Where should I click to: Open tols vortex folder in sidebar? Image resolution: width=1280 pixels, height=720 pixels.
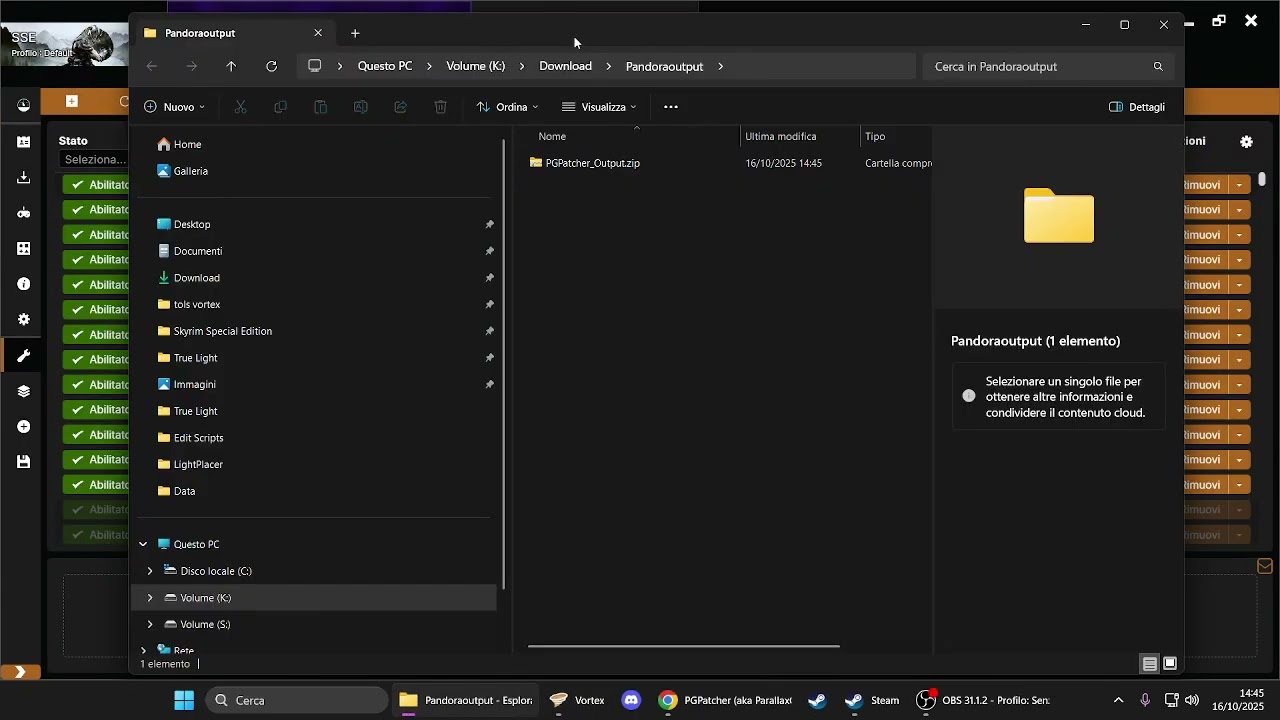tap(189, 305)
